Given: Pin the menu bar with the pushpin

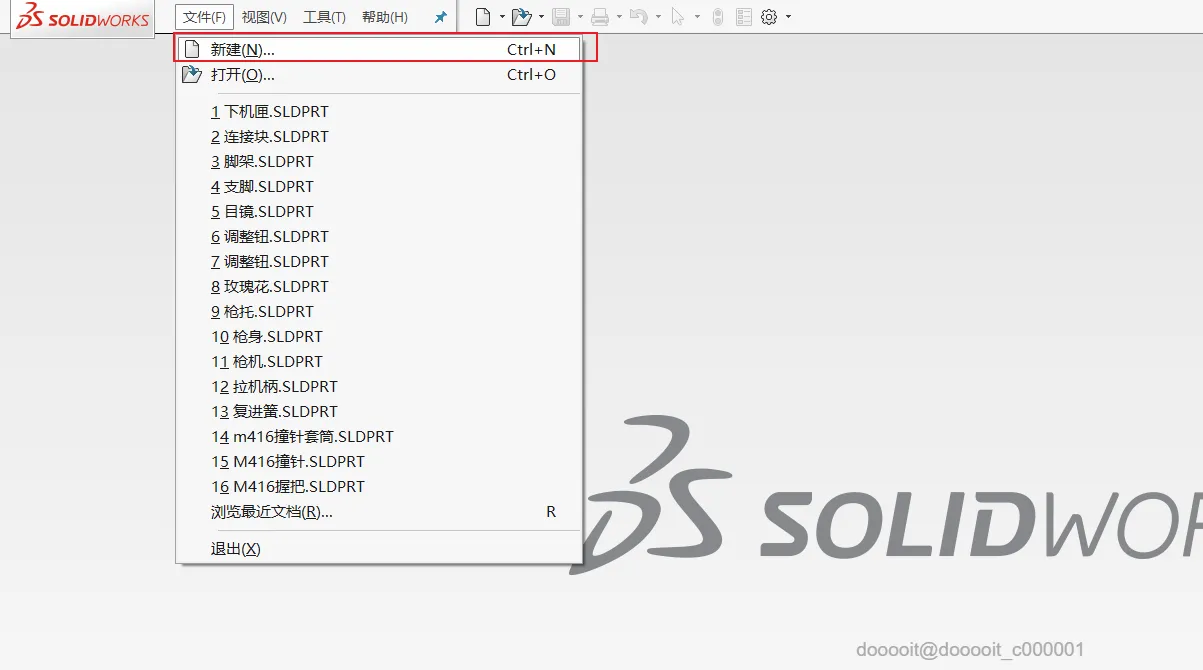Looking at the screenshot, I should tap(440, 17).
